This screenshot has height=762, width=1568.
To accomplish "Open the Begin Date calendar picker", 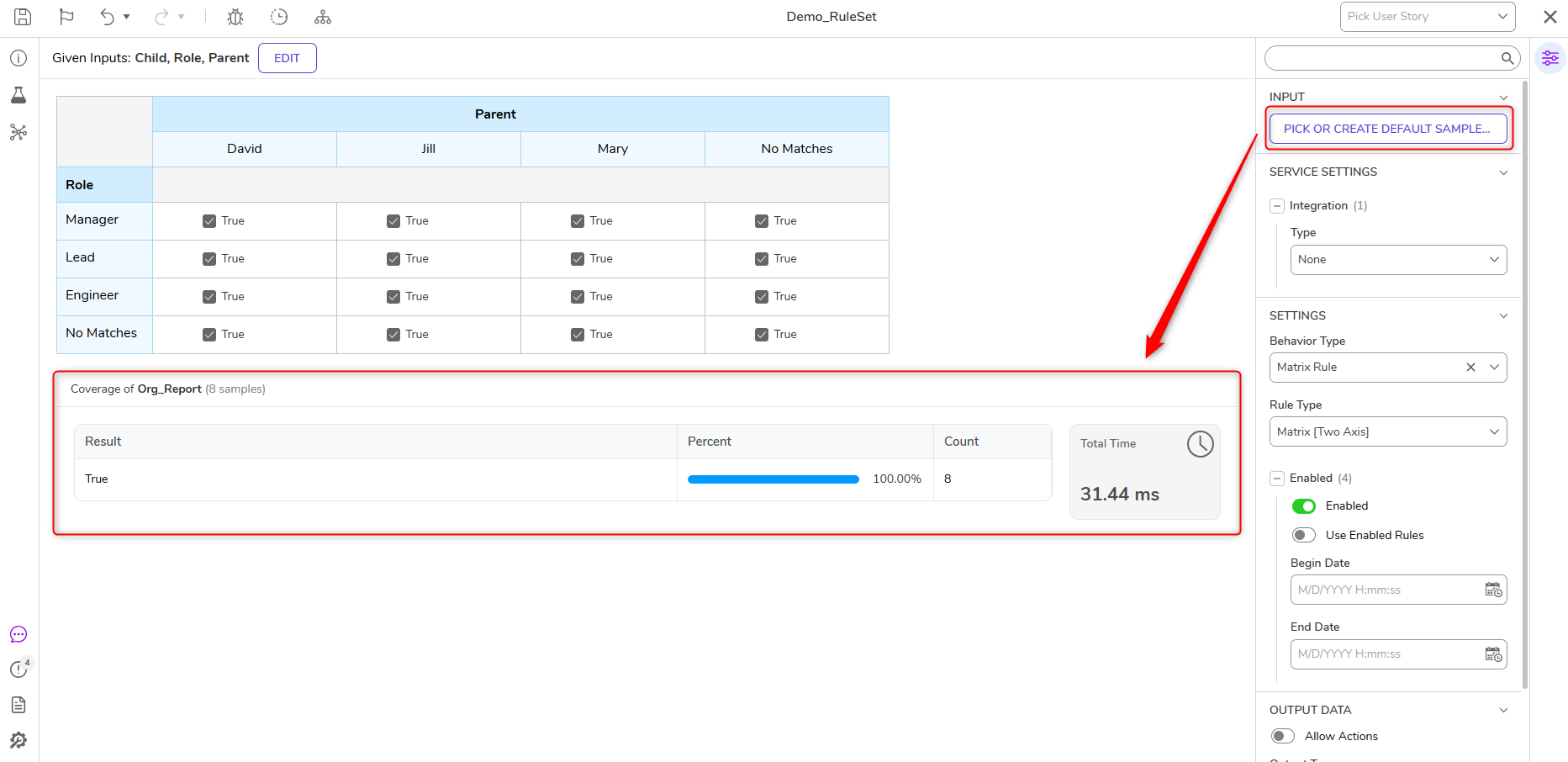I will 1493,590.
